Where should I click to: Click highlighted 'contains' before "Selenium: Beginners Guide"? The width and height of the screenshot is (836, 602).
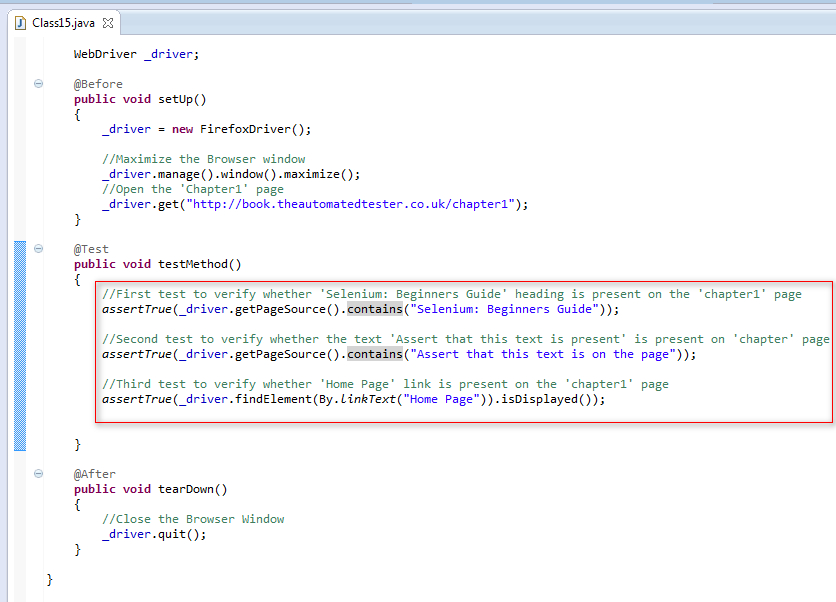point(375,309)
